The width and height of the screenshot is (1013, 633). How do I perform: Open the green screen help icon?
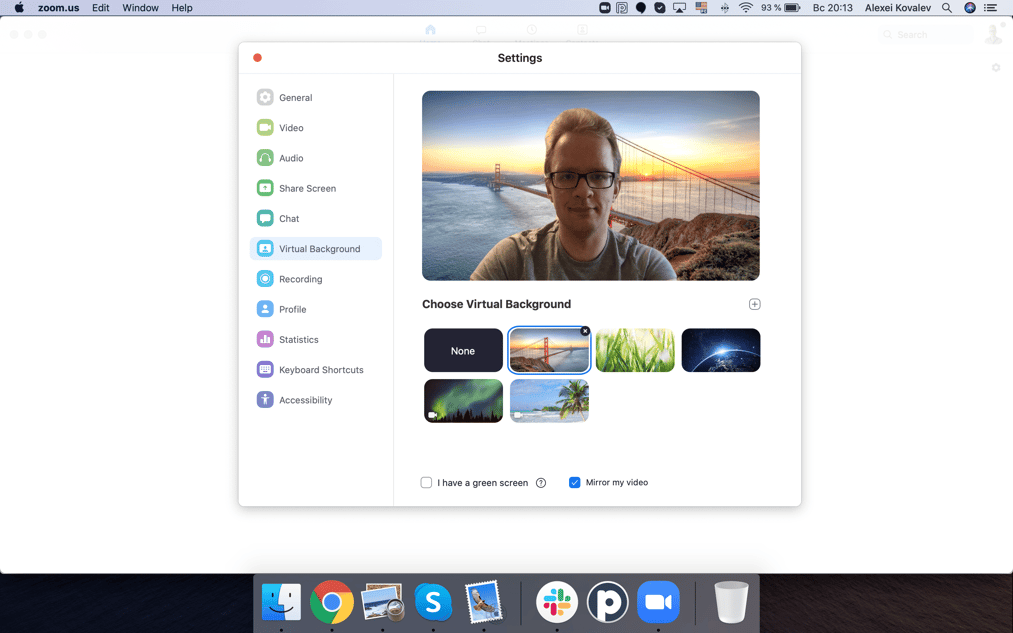541,483
